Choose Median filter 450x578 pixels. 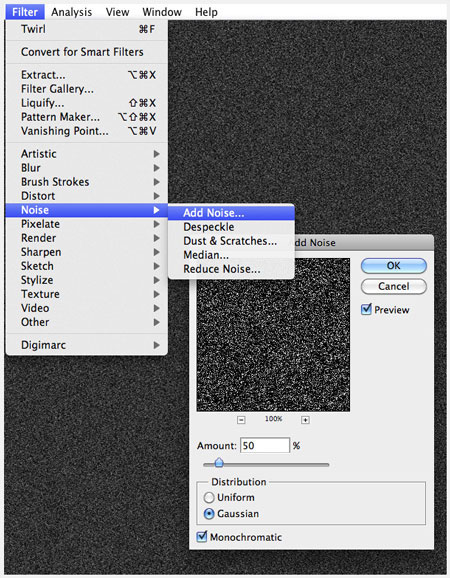pyautogui.click(x=231, y=255)
